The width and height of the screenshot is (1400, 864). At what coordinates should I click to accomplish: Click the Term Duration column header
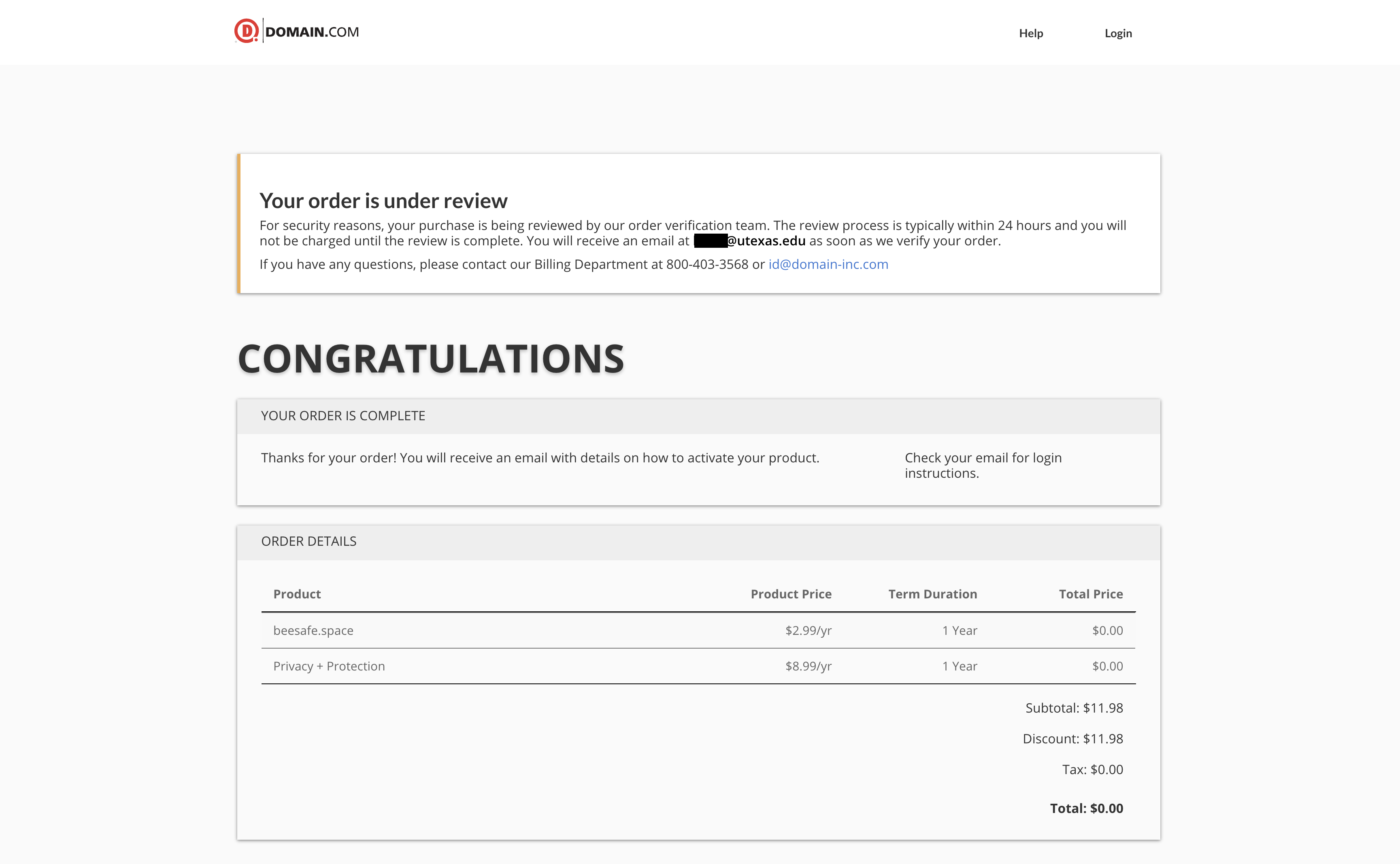click(932, 594)
